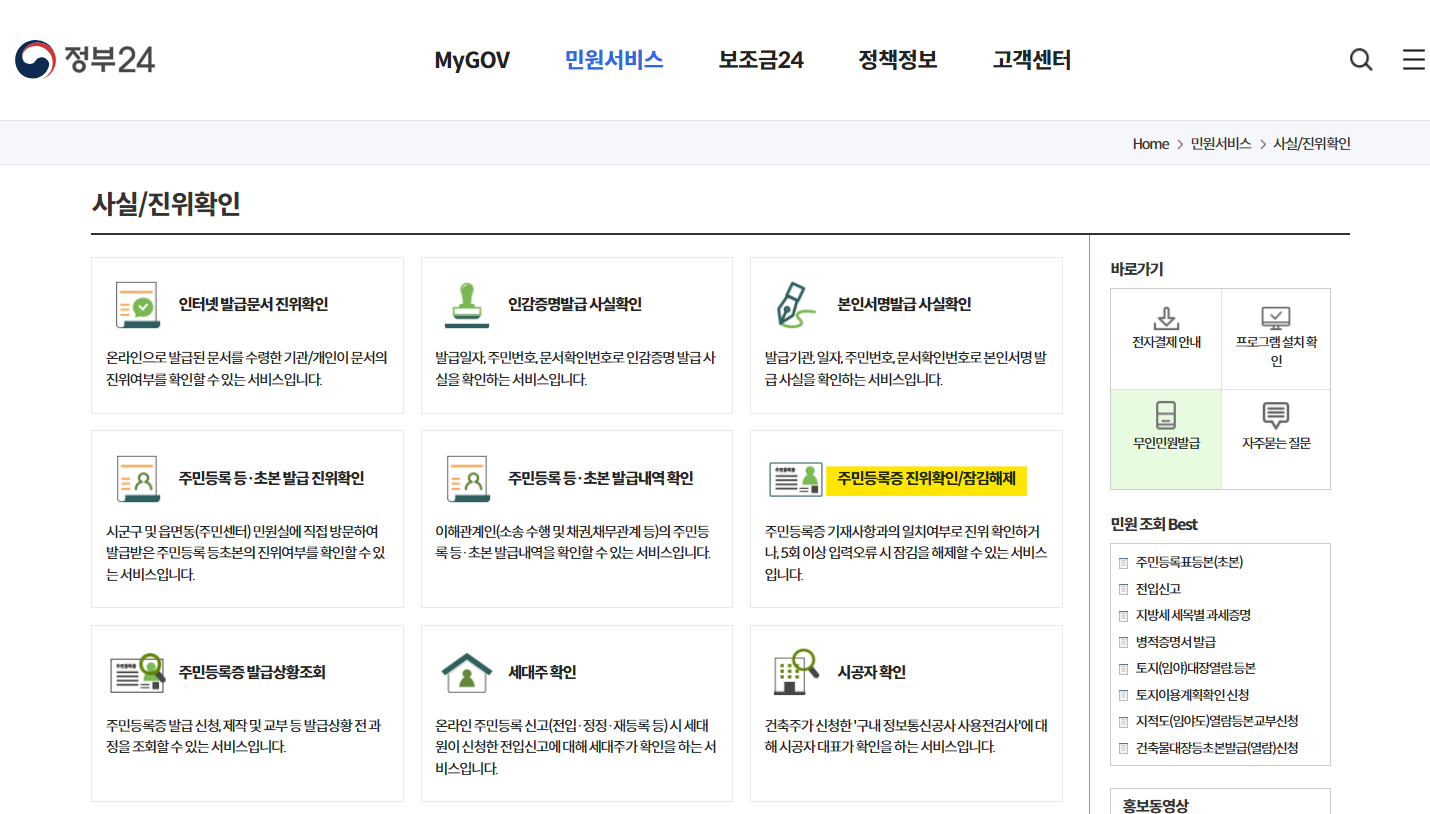The image size is (1430, 814).
Task: Click the 프로그램 설치 확인 shortcut label
Action: tap(1276, 351)
